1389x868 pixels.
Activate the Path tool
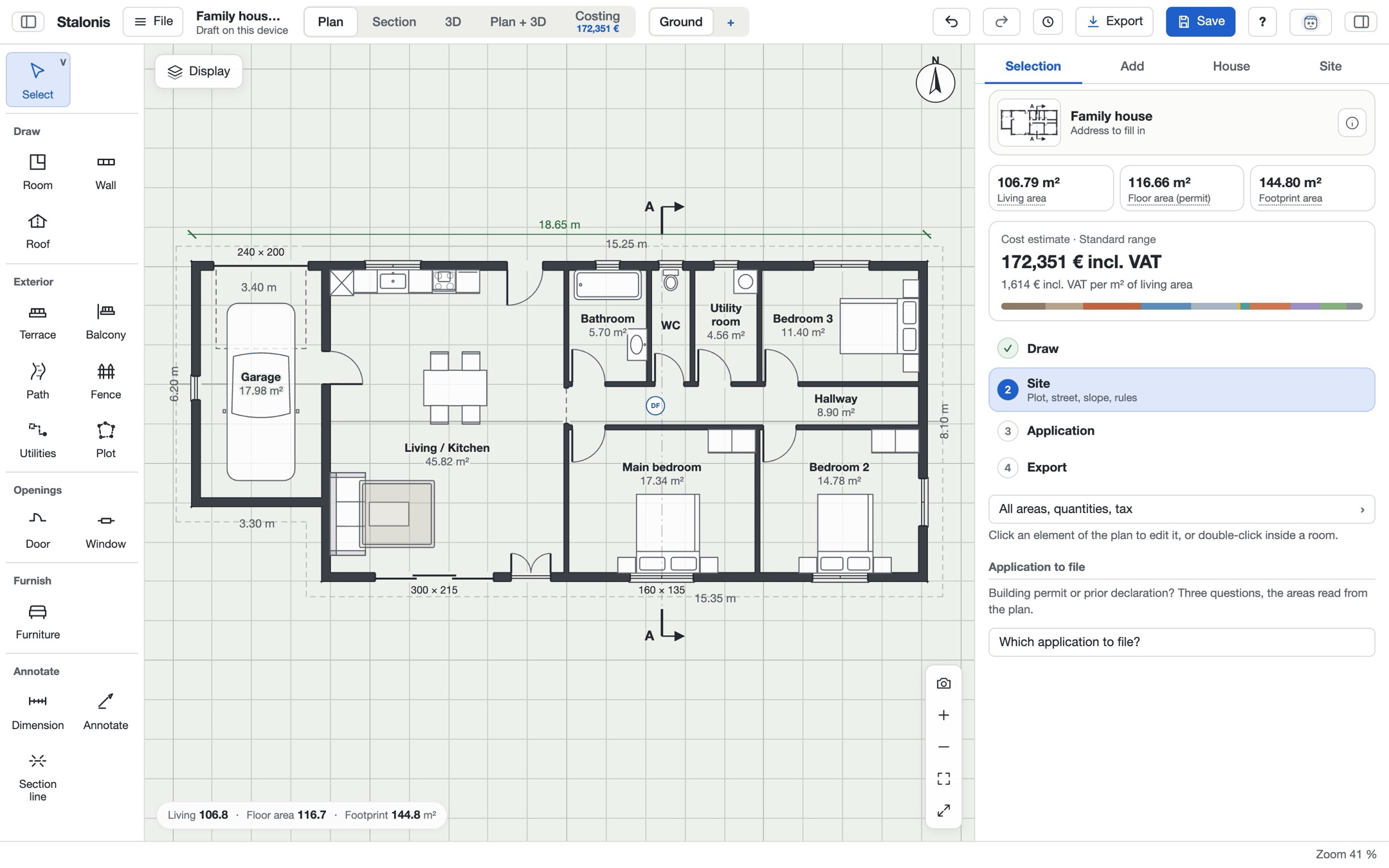37,381
